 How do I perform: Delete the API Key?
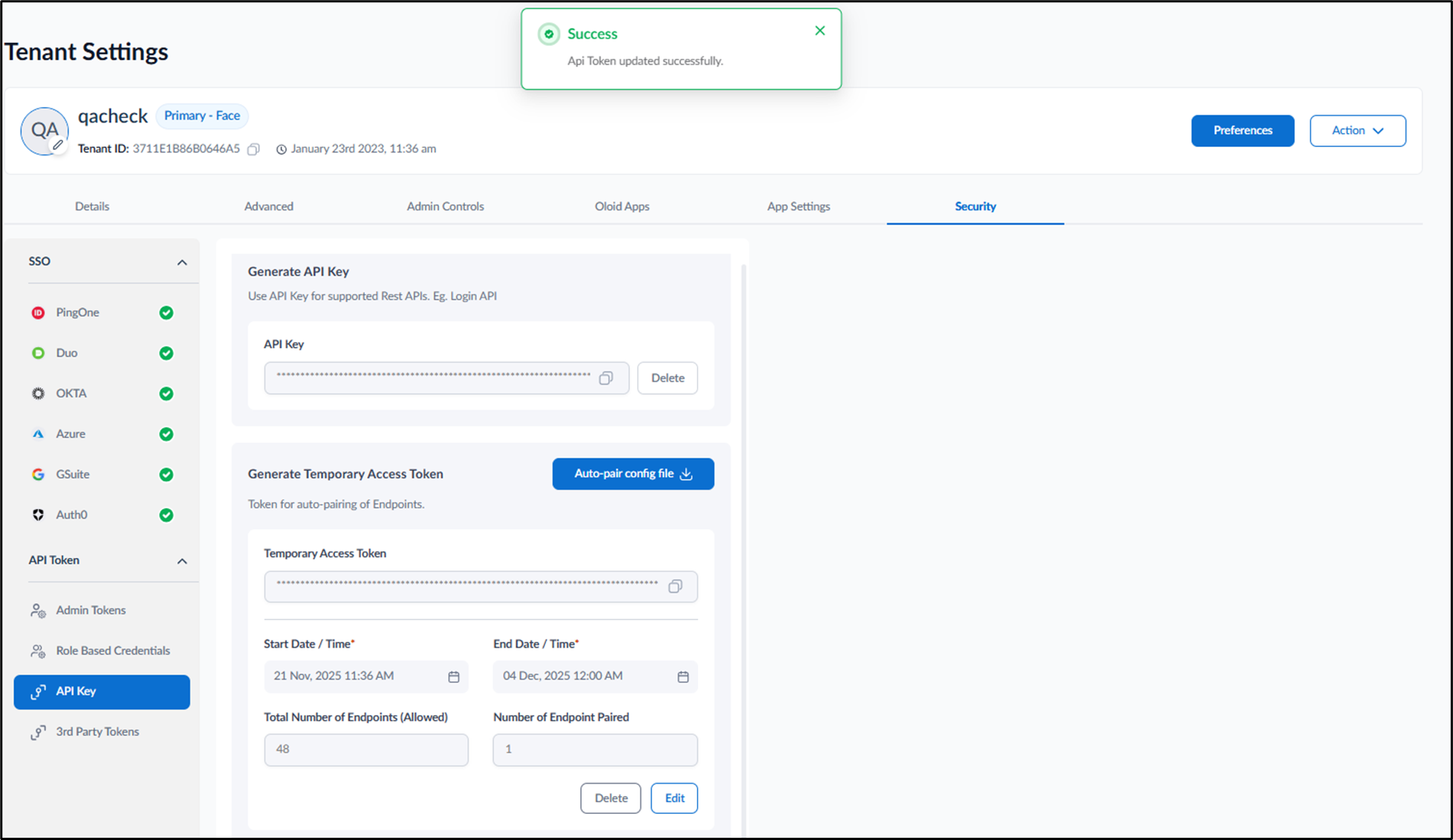pos(667,378)
